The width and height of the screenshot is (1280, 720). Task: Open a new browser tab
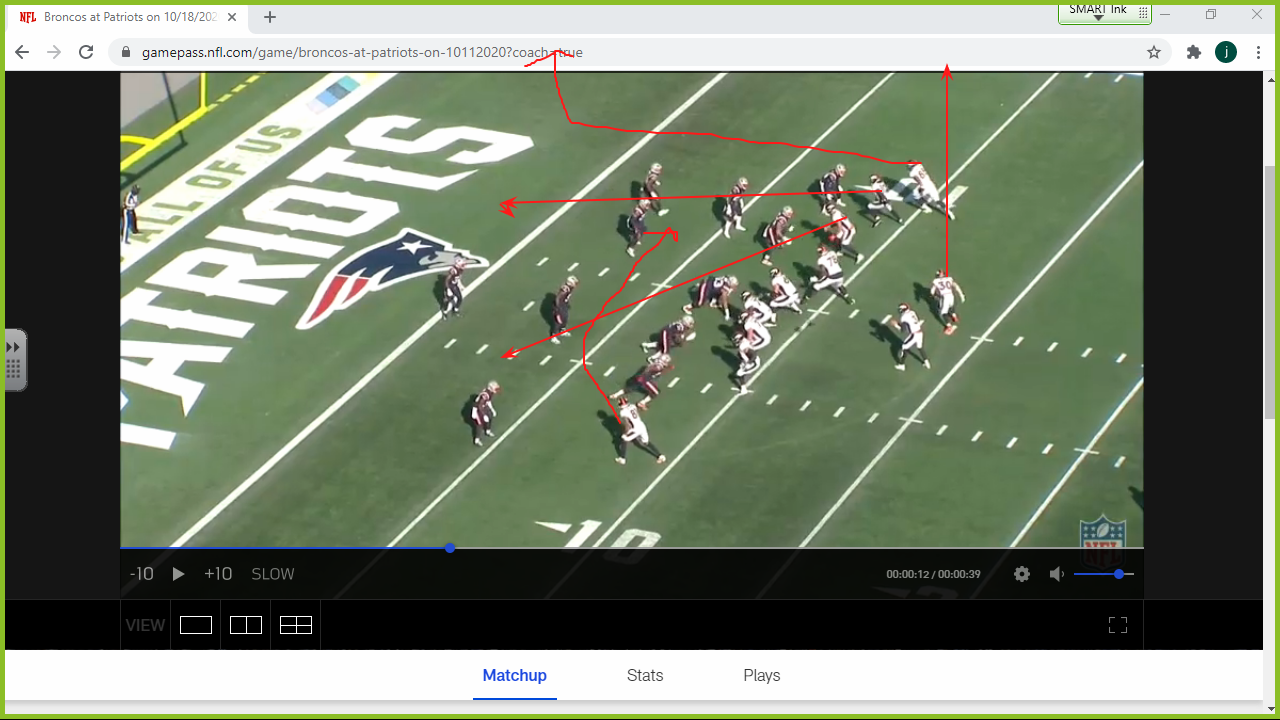270,17
